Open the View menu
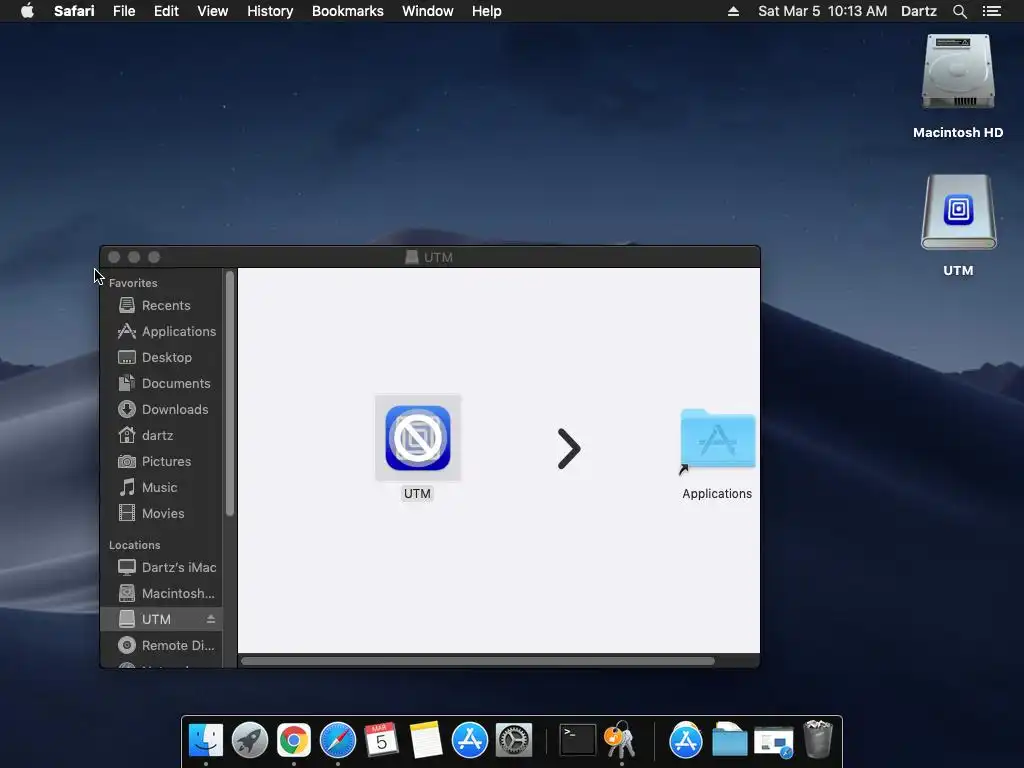The image size is (1024, 768). [x=213, y=11]
